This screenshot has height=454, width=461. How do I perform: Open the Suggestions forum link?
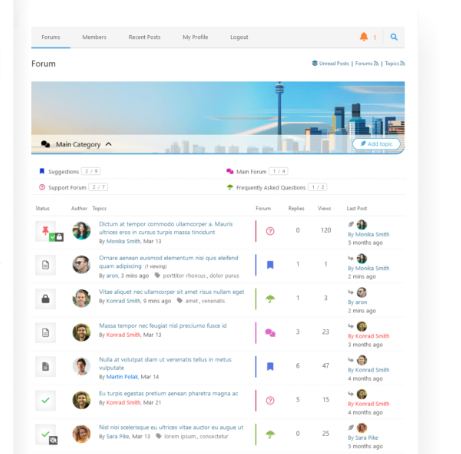[x=64, y=171]
